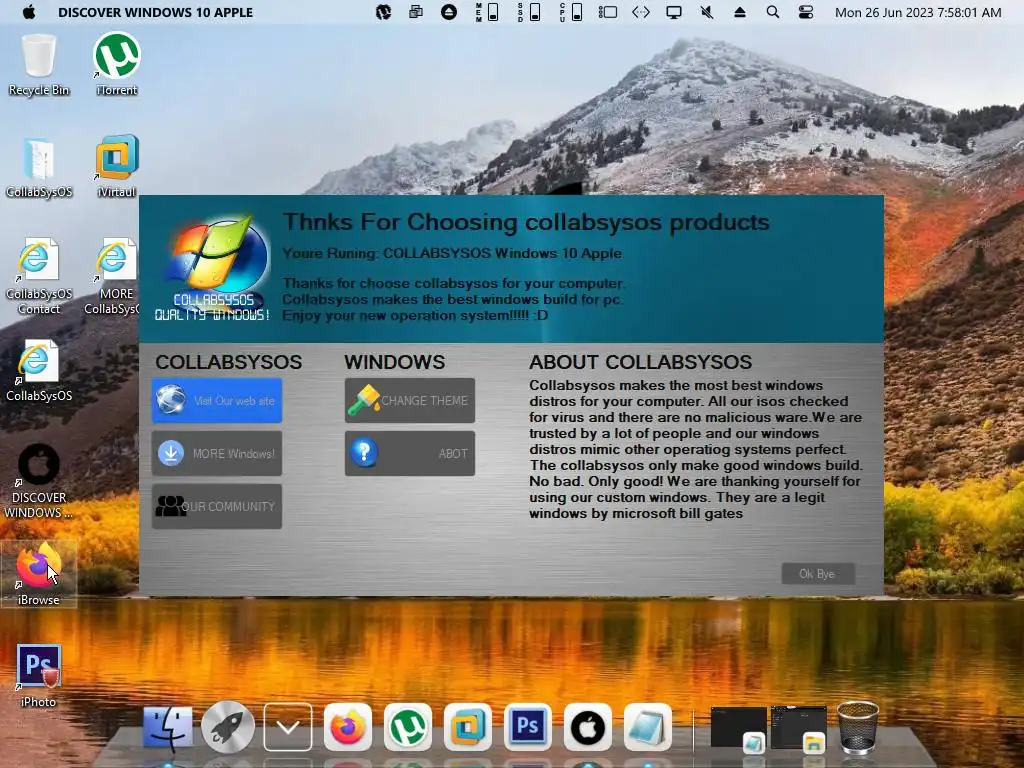This screenshot has height=768, width=1024.
Task: Click the chevron-down box in dock
Action: [288, 728]
